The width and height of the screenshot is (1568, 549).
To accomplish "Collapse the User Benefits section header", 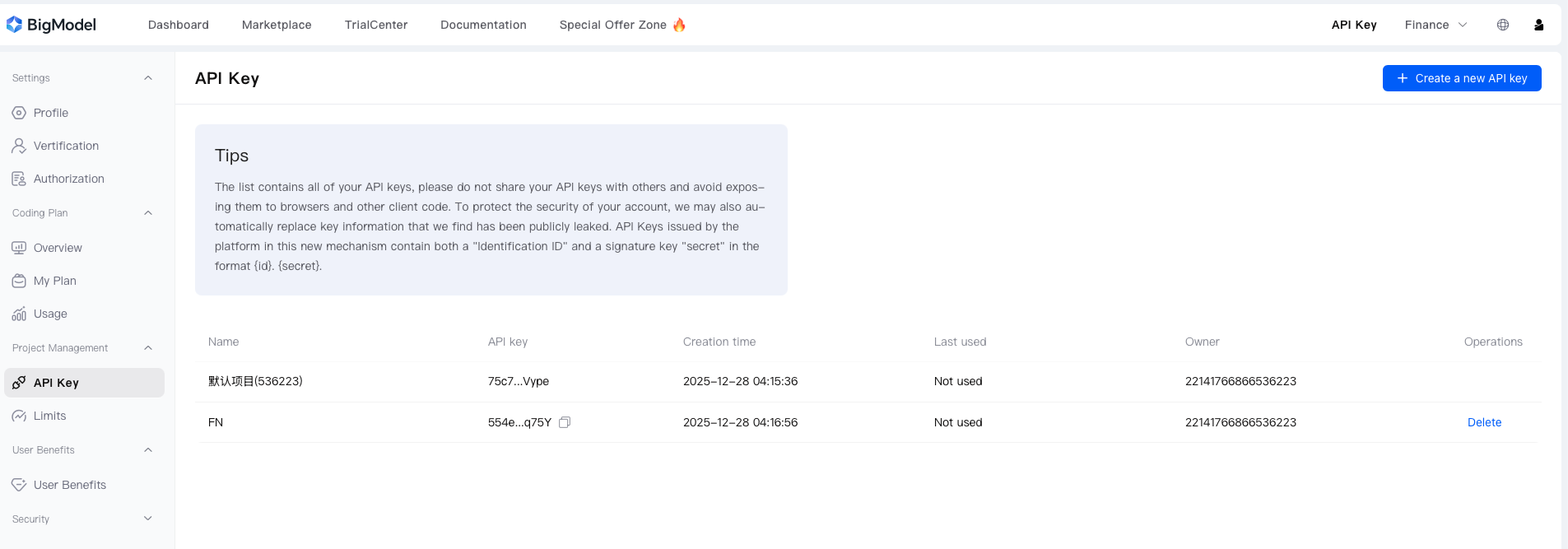I will pyautogui.click(x=148, y=450).
